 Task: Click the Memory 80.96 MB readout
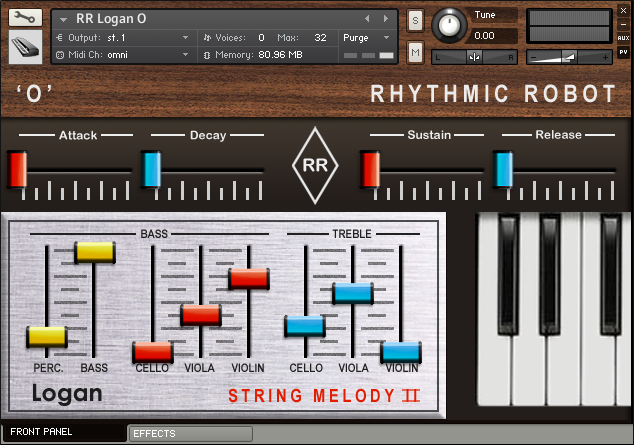tap(280, 55)
